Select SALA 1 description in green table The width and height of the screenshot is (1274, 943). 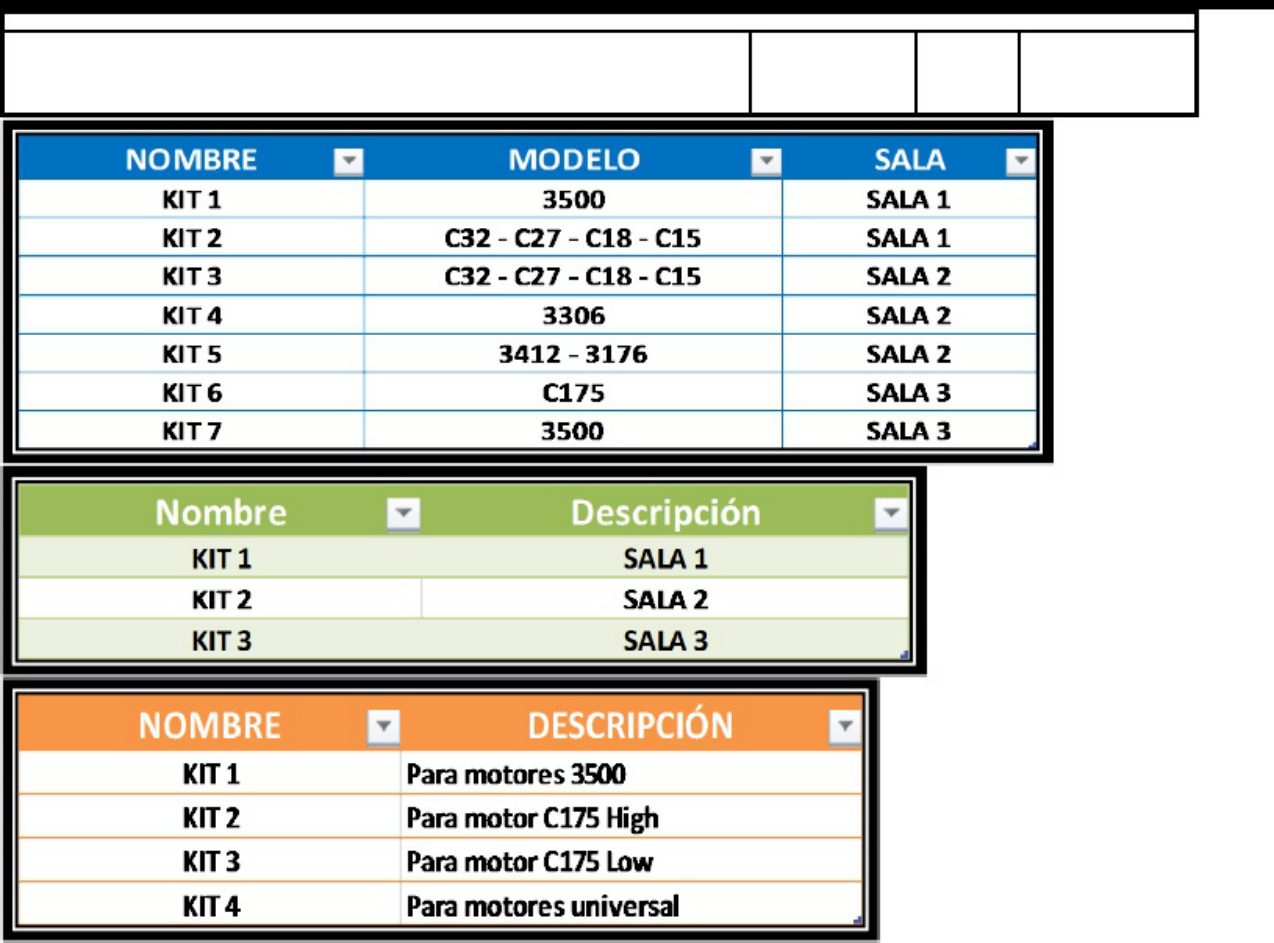pos(665,558)
